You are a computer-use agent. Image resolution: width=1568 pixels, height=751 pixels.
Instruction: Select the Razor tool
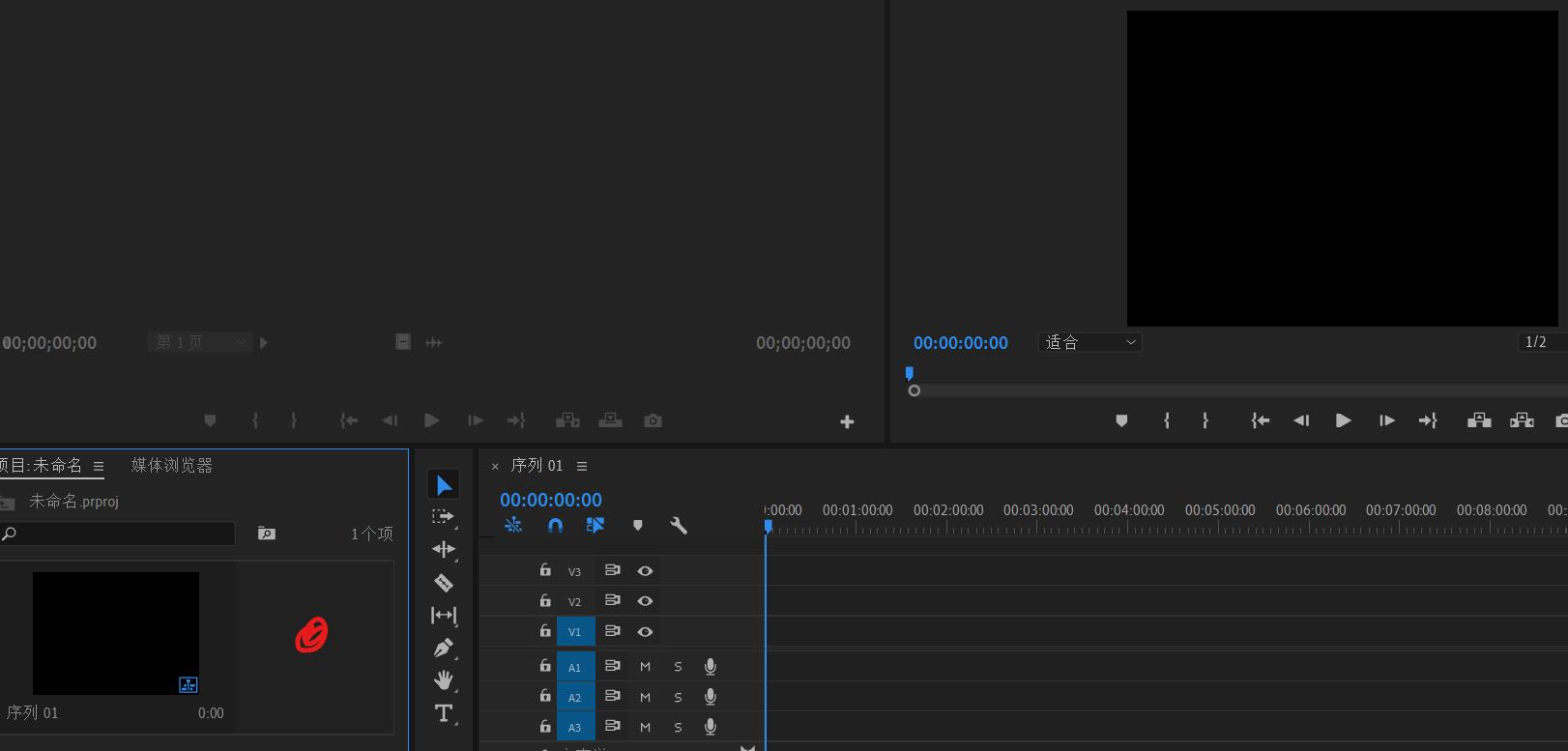pyautogui.click(x=444, y=582)
